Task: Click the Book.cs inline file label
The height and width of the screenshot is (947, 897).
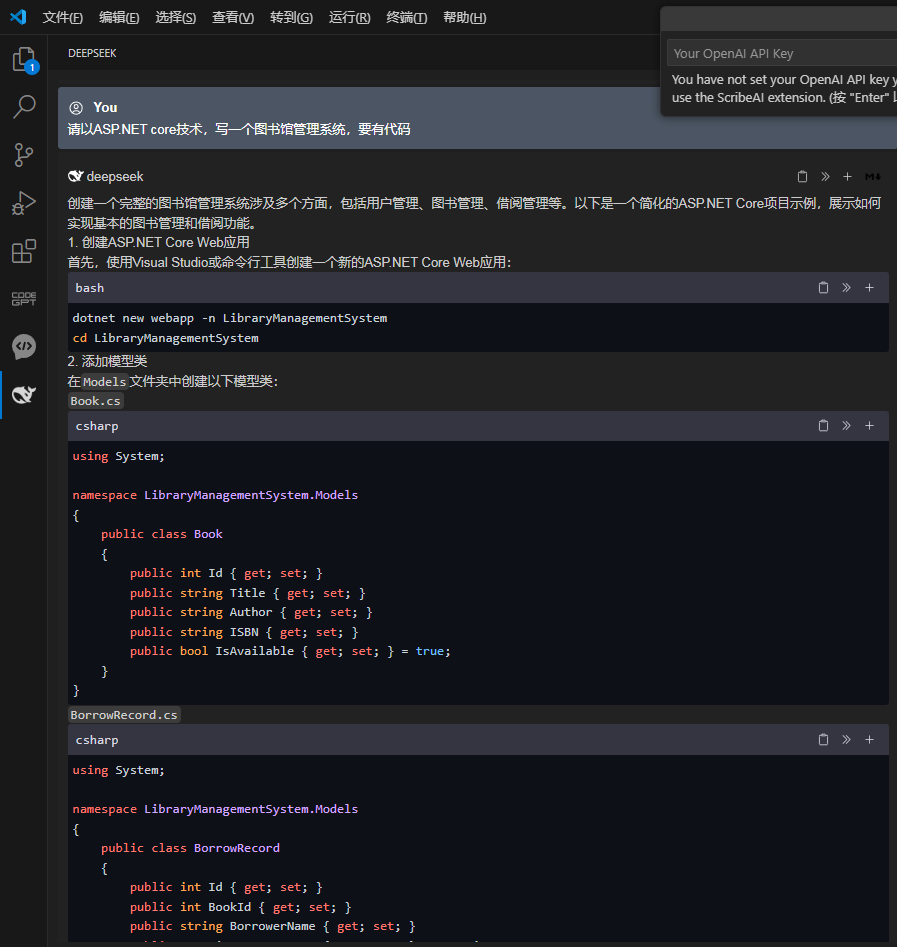Action: pos(95,401)
